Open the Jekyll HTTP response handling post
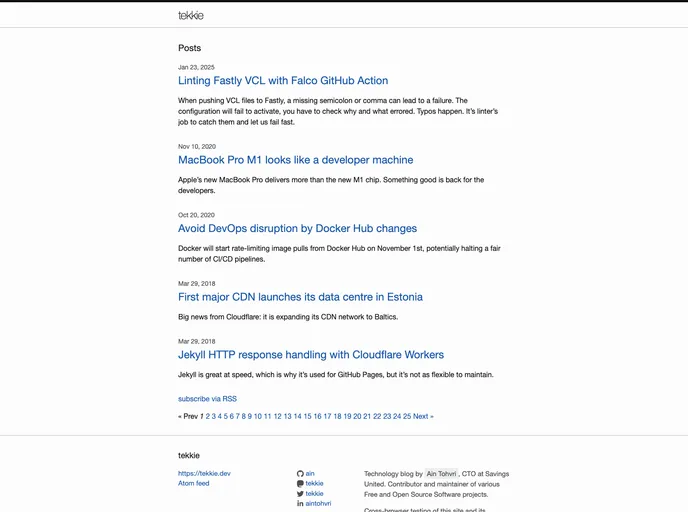This screenshot has width=688, height=512. click(311, 354)
